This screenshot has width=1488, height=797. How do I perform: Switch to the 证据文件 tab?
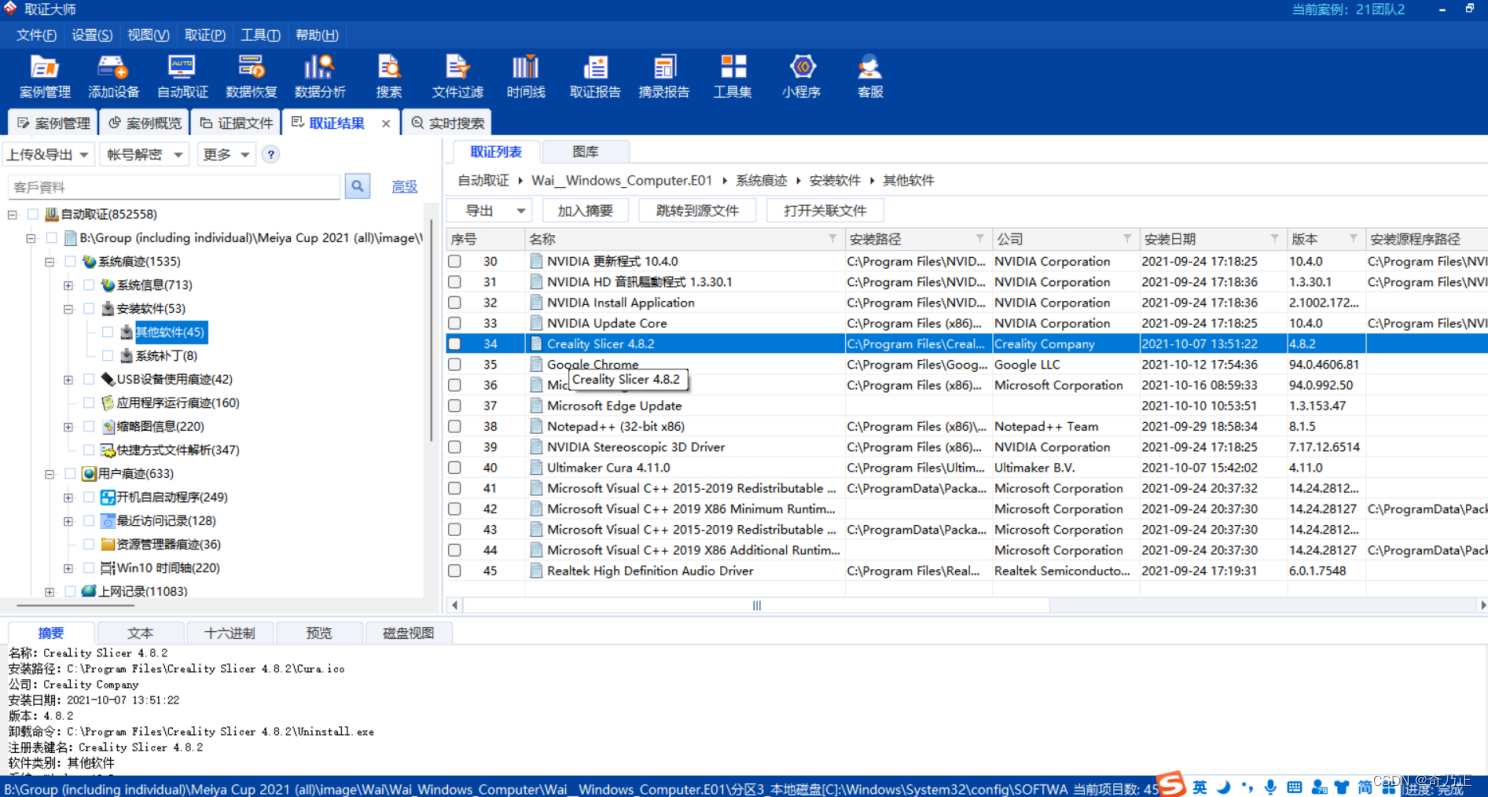click(x=236, y=123)
